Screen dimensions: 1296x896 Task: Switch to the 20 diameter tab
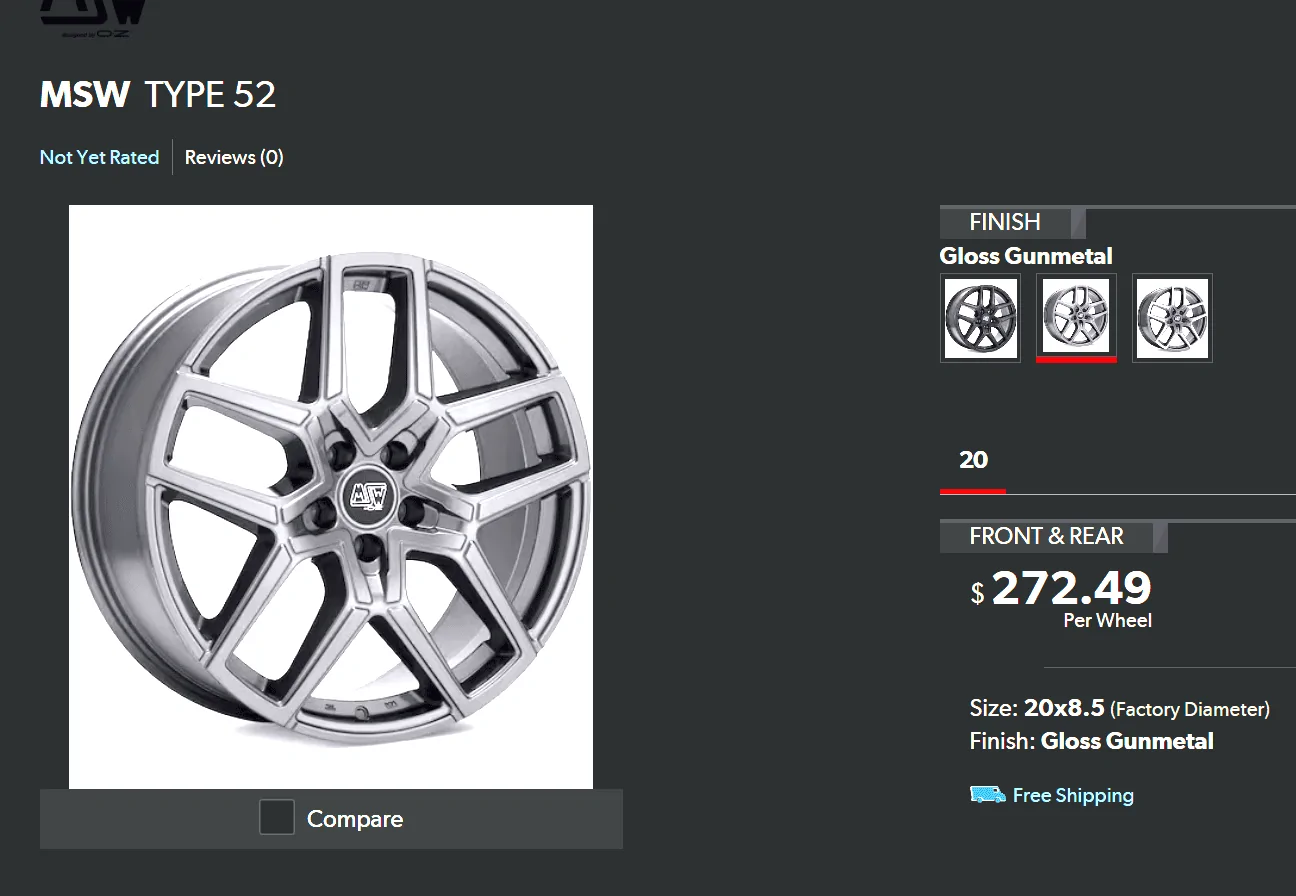click(973, 461)
